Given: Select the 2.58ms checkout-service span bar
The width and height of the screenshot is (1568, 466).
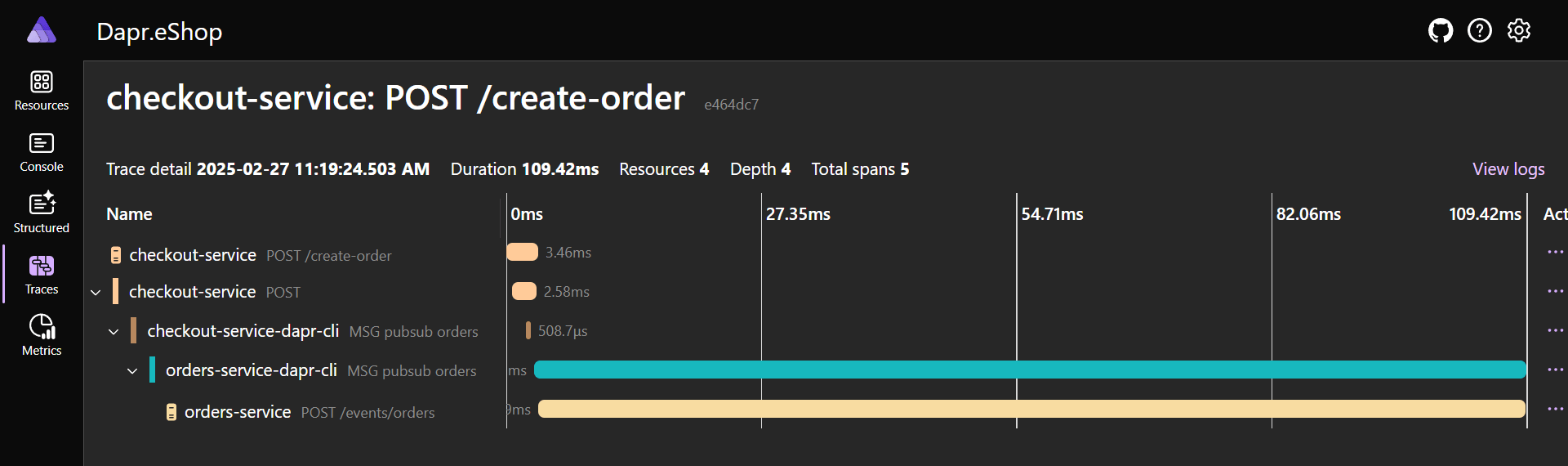Looking at the screenshot, I should pos(524,291).
